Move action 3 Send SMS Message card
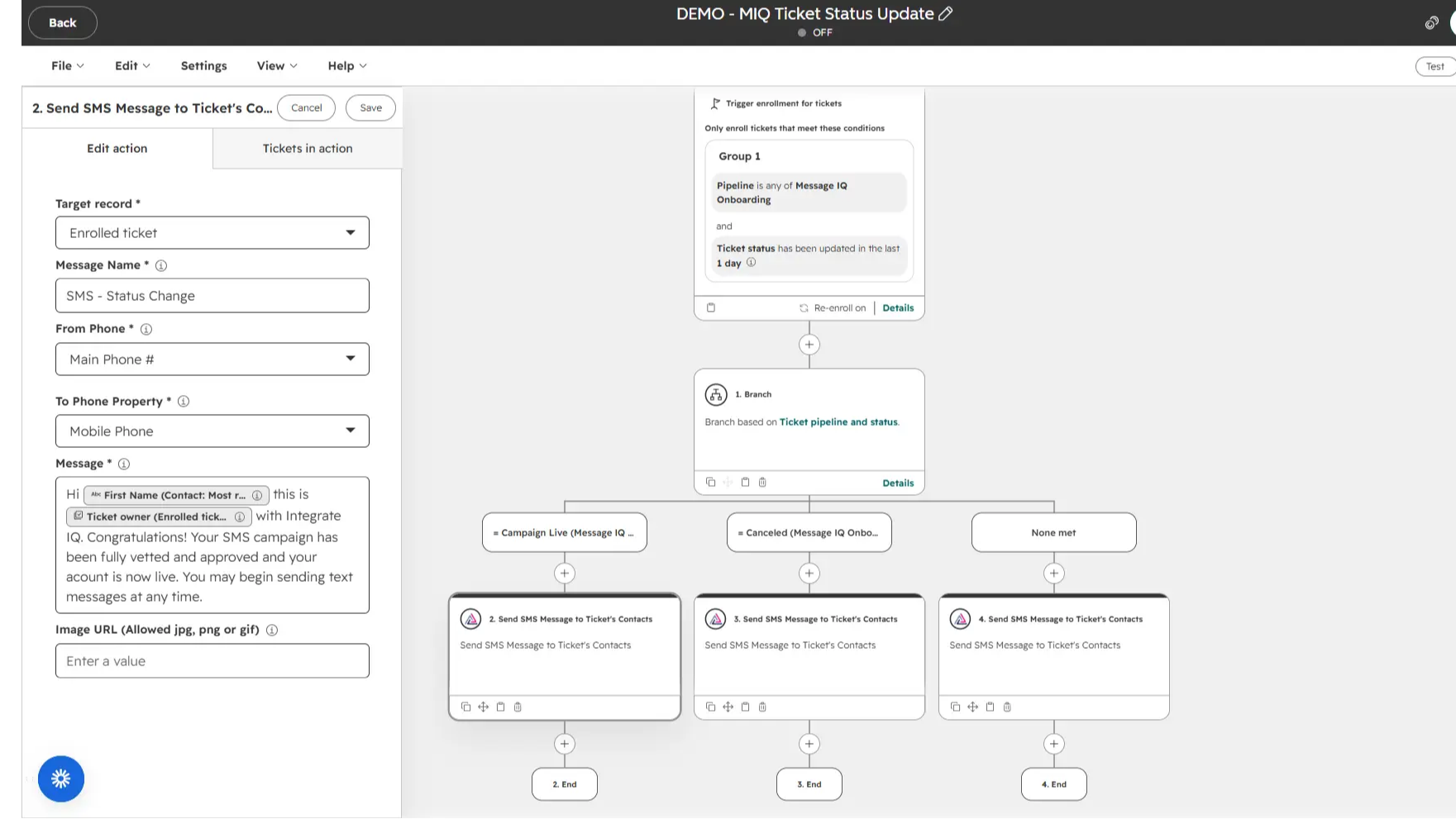The width and height of the screenshot is (1456, 819). click(728, 707)
